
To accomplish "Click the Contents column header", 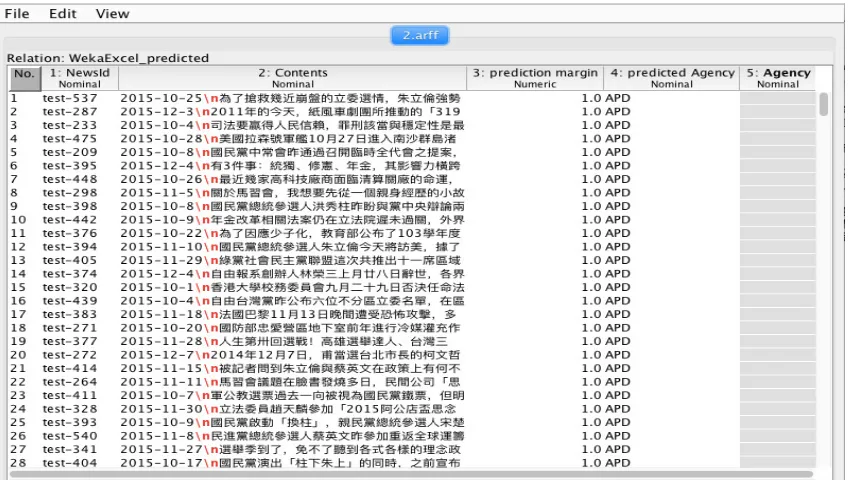I will pos(293,78).
